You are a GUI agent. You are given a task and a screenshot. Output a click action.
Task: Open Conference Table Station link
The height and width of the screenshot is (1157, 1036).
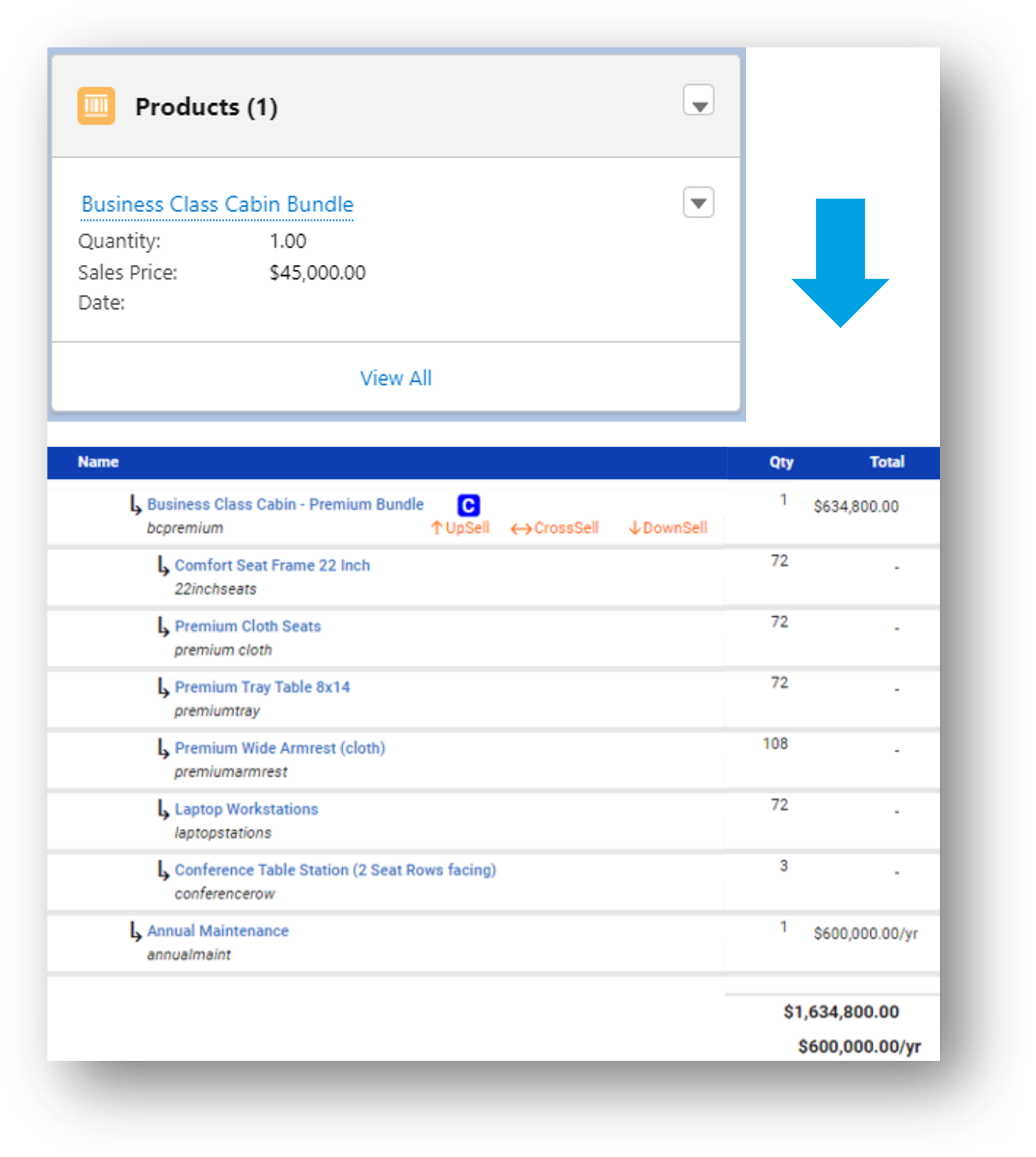(x=335, y=870)
